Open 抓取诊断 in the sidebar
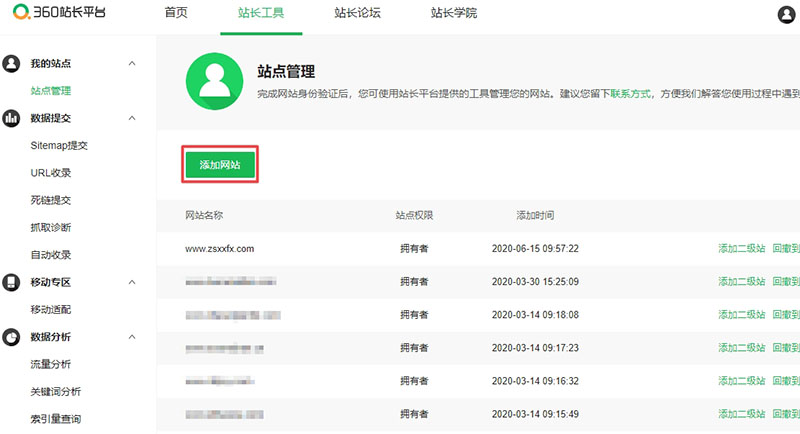 coord(51,227)
